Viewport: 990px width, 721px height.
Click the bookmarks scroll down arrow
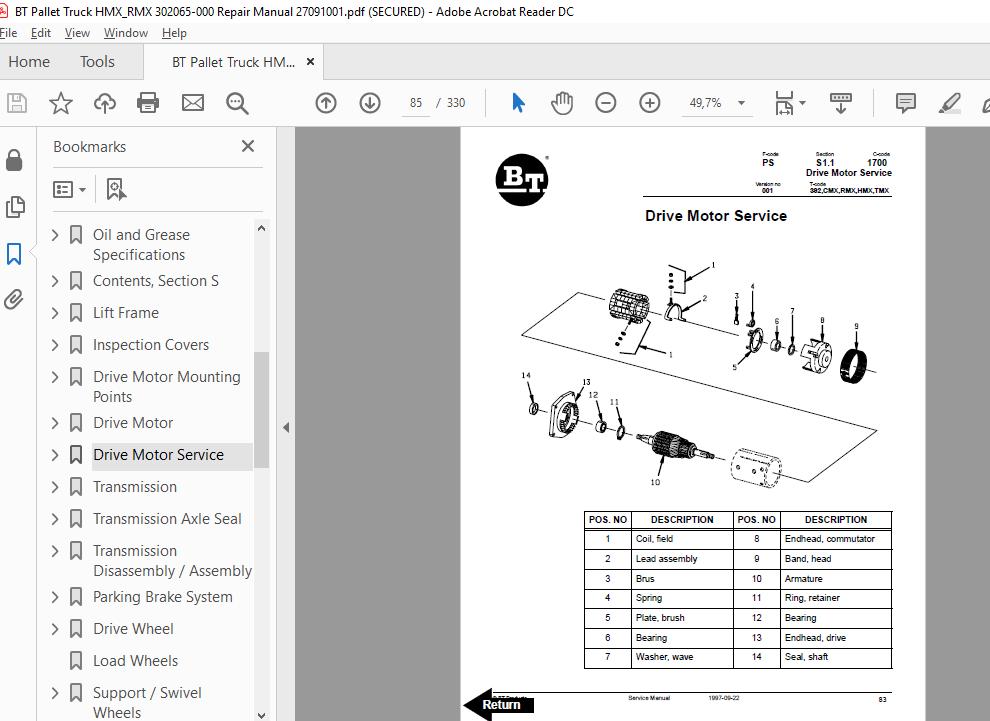pyautogui.click(x=261, y=715)
